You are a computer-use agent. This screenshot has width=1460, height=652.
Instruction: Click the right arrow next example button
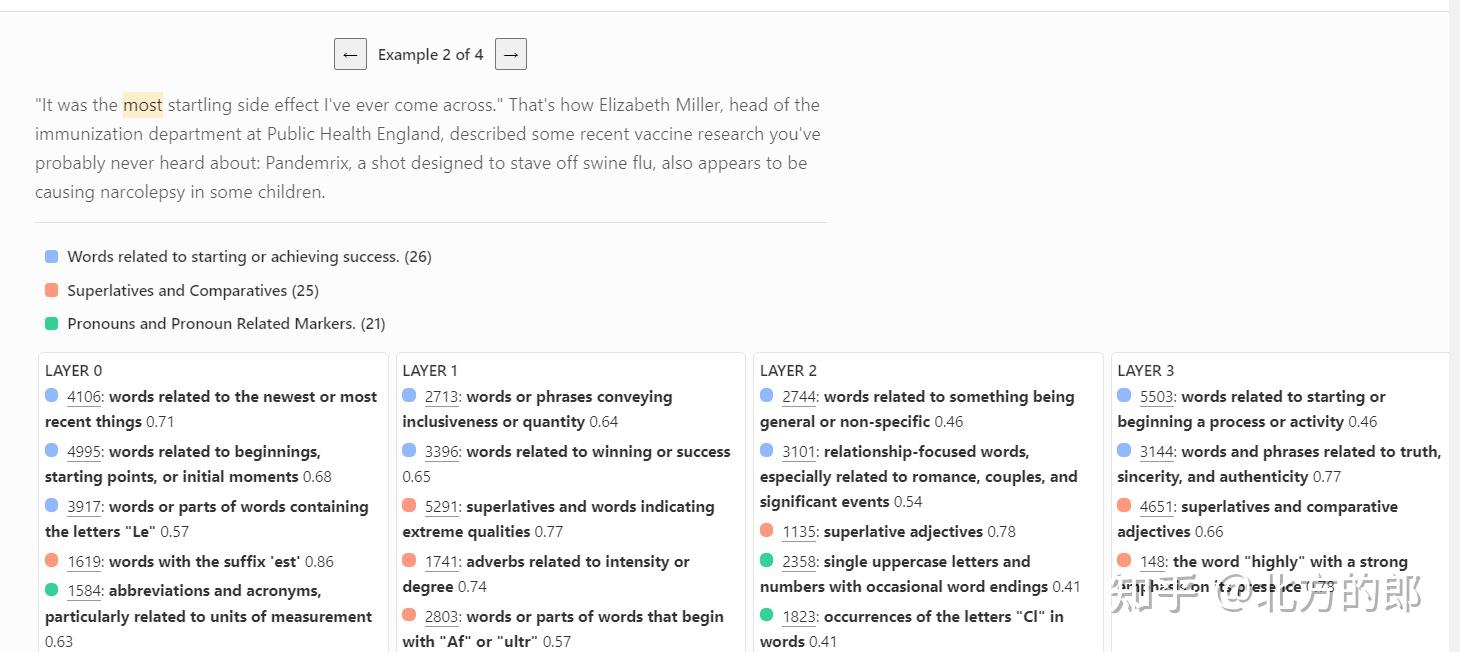(511, 55)
